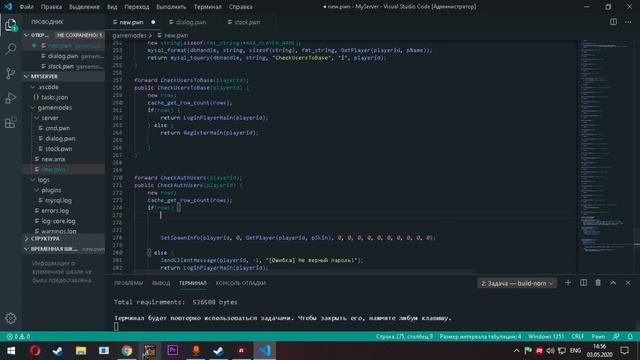640x360 pixels.
Task: Open Windows Action Center notifications
Action: pos(624,351)
